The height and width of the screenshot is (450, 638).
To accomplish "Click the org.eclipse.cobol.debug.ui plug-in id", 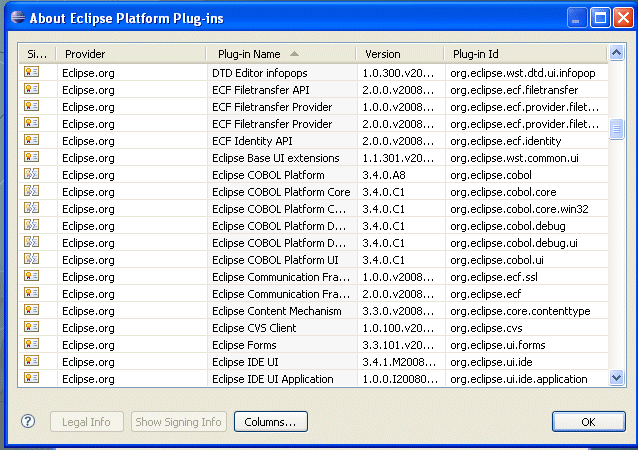I will tap(513, 243).
